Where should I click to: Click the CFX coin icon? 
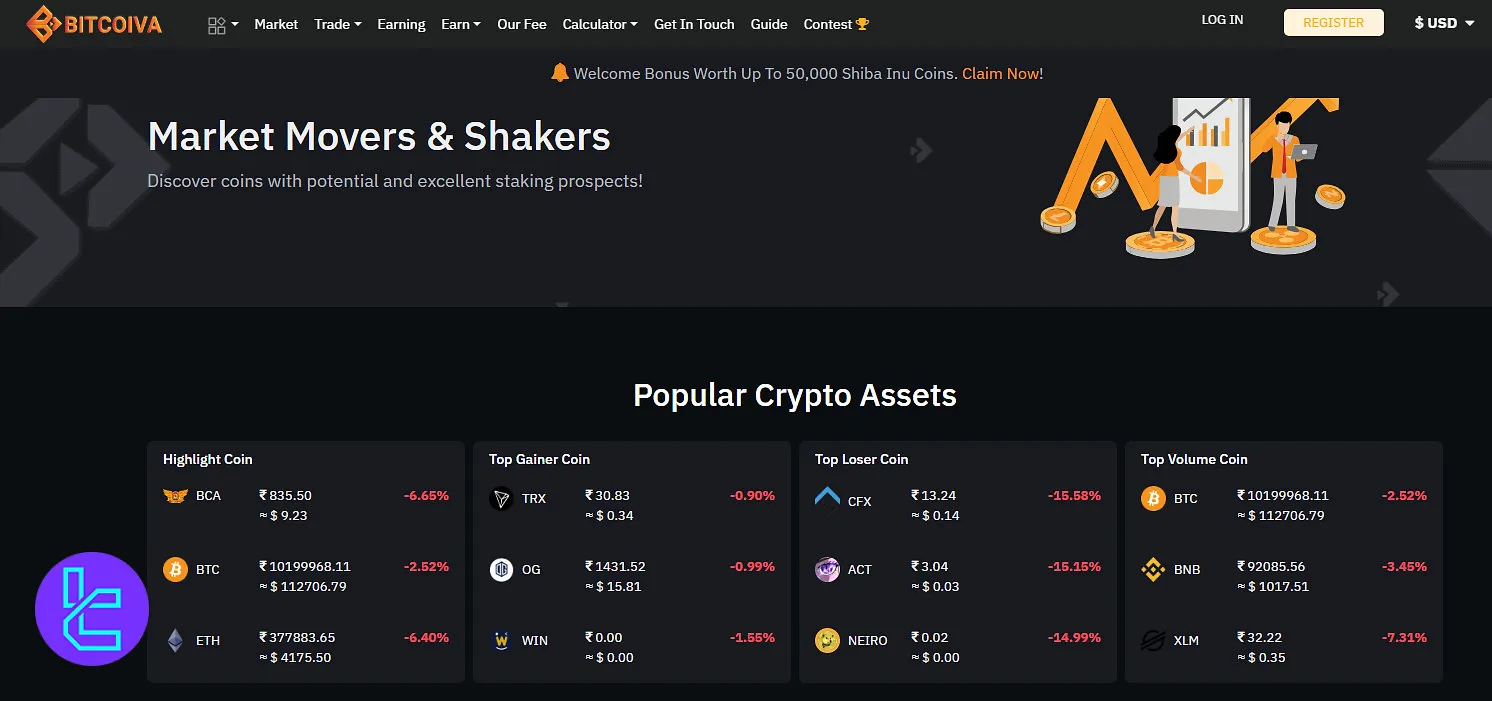[x=827, y=497]
